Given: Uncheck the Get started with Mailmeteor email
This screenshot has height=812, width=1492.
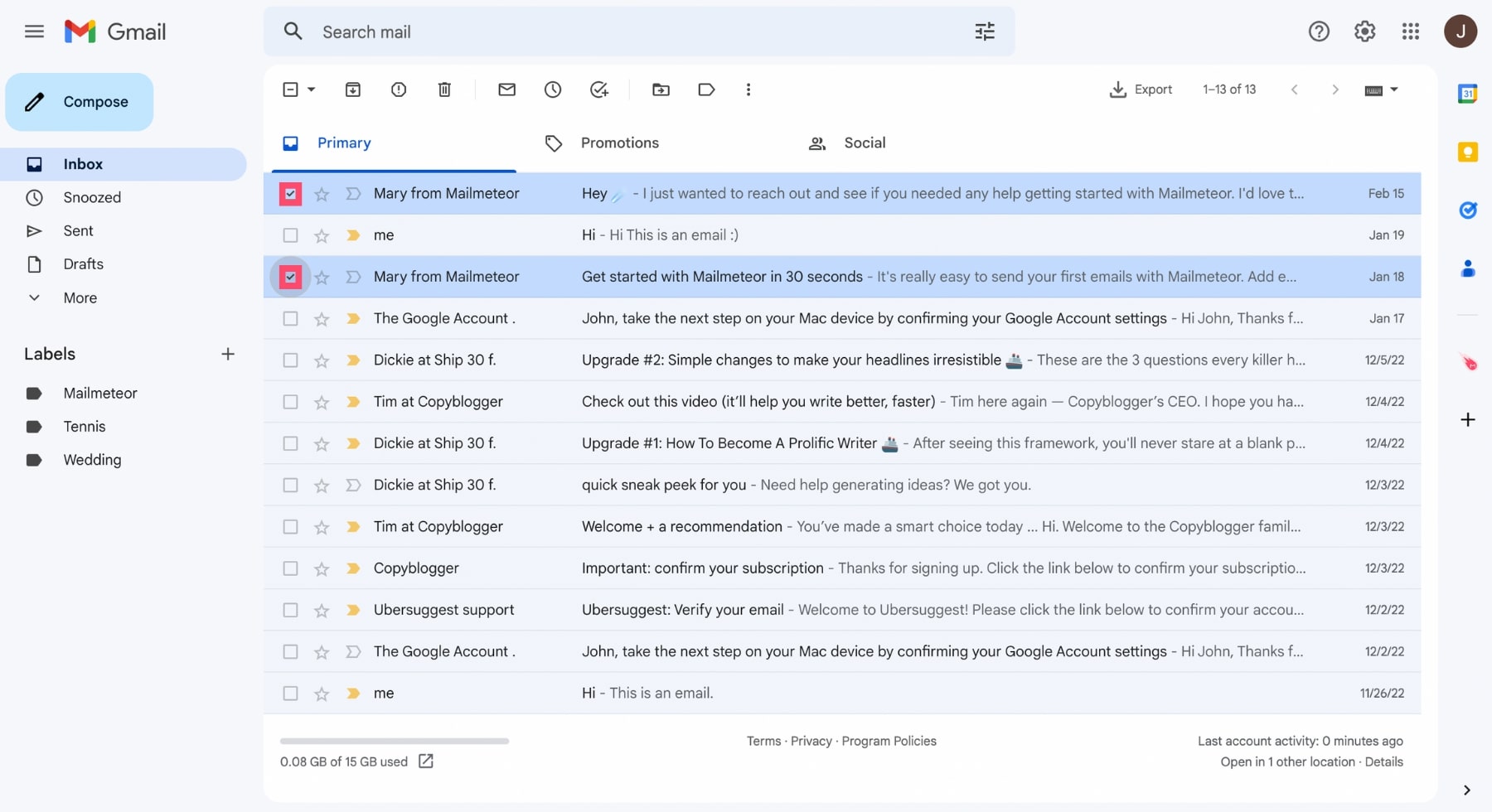Looking at the screenshot, I should click(x=290, y=277).
